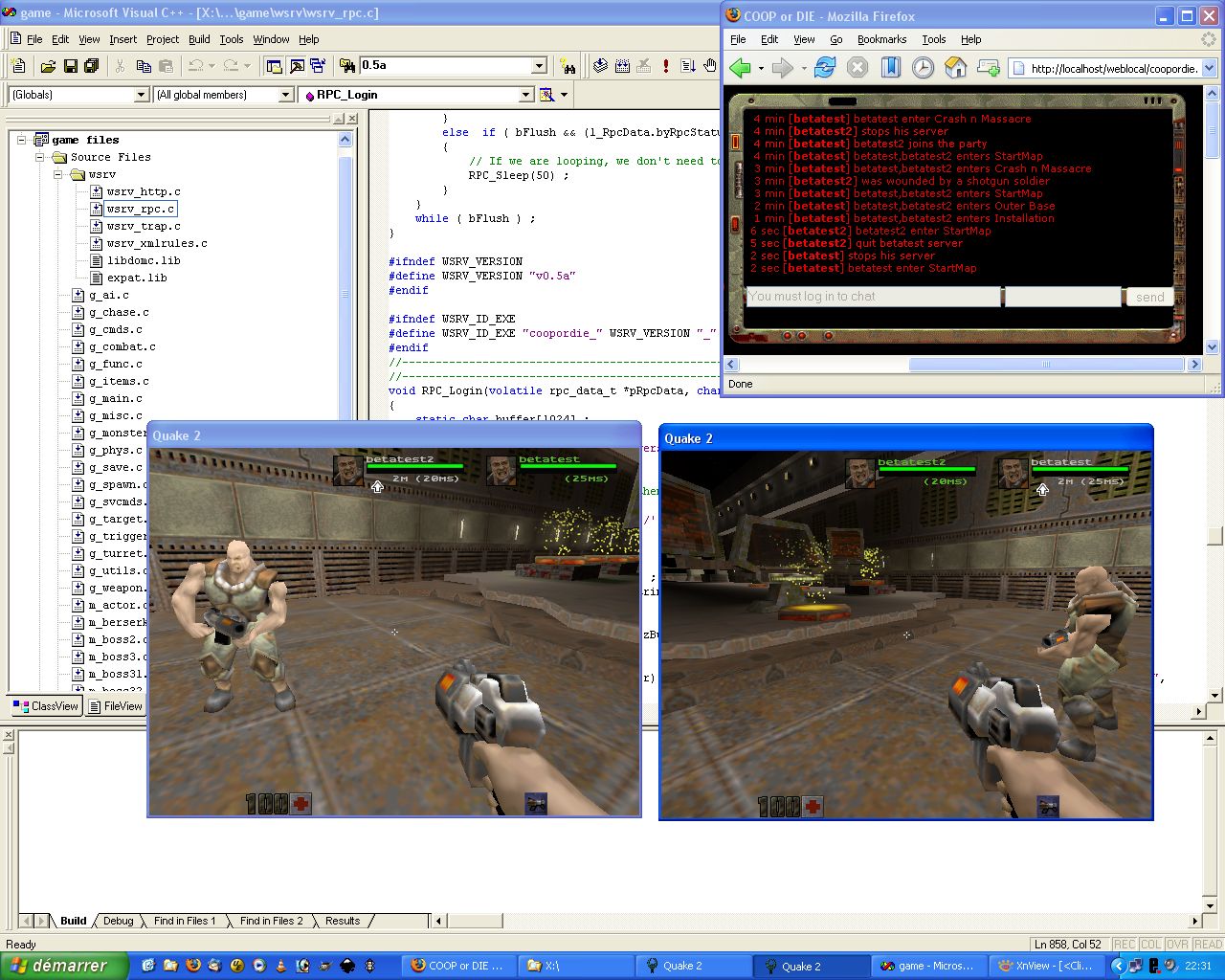The height and width of the screenshot is (980, 1225).
Task: Click the Open file icon in Visual C++
Action: [48, 66]
